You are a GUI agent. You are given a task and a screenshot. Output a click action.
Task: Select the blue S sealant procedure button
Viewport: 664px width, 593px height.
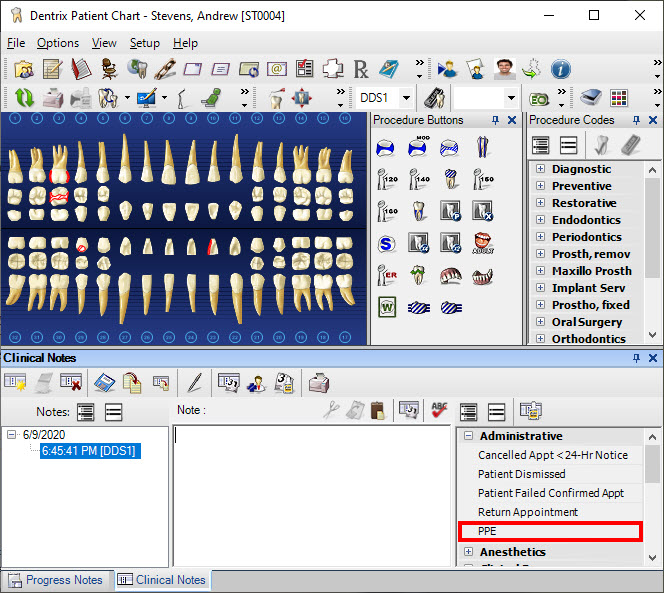[386, 244]
